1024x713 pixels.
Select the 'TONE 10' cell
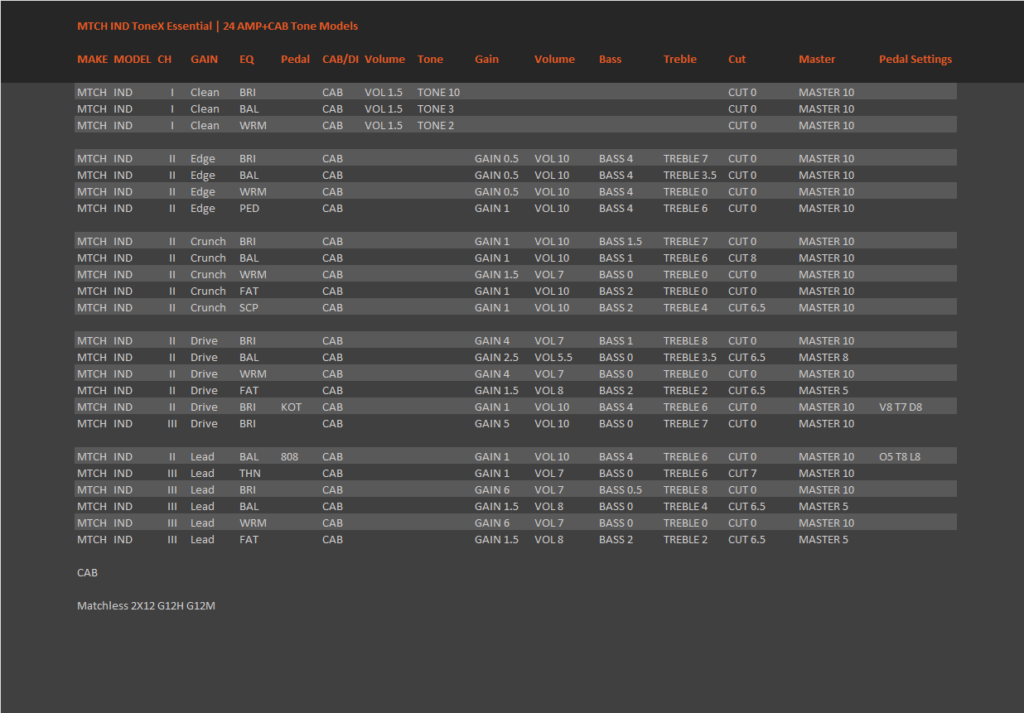point(438,93)
